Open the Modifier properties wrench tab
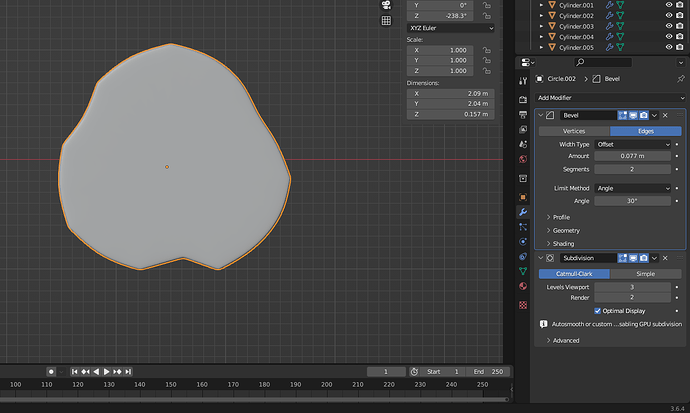The width and height of the screenshot is (690, 413). (523, 212)
